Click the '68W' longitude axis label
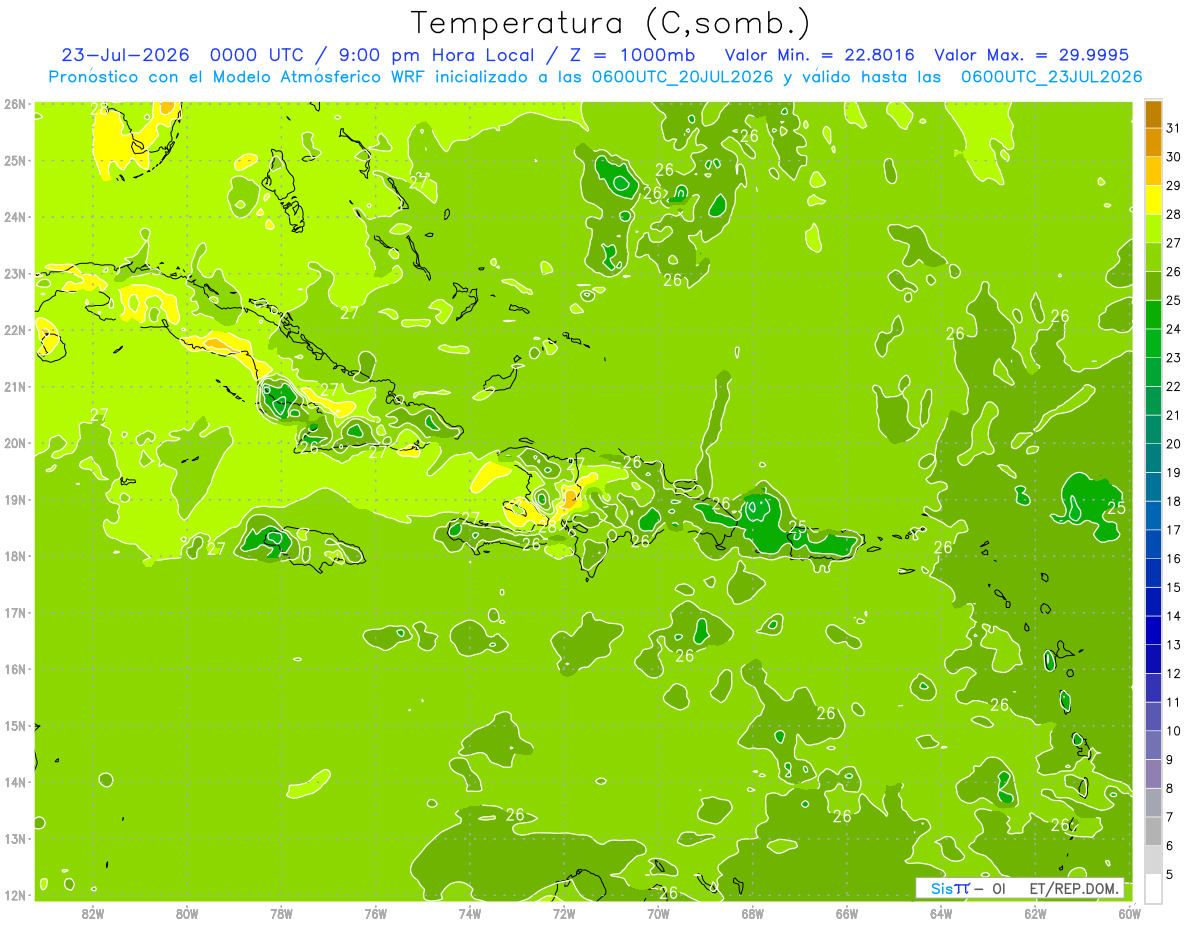This screenshot has width=1200, height=927. (753, 913)
